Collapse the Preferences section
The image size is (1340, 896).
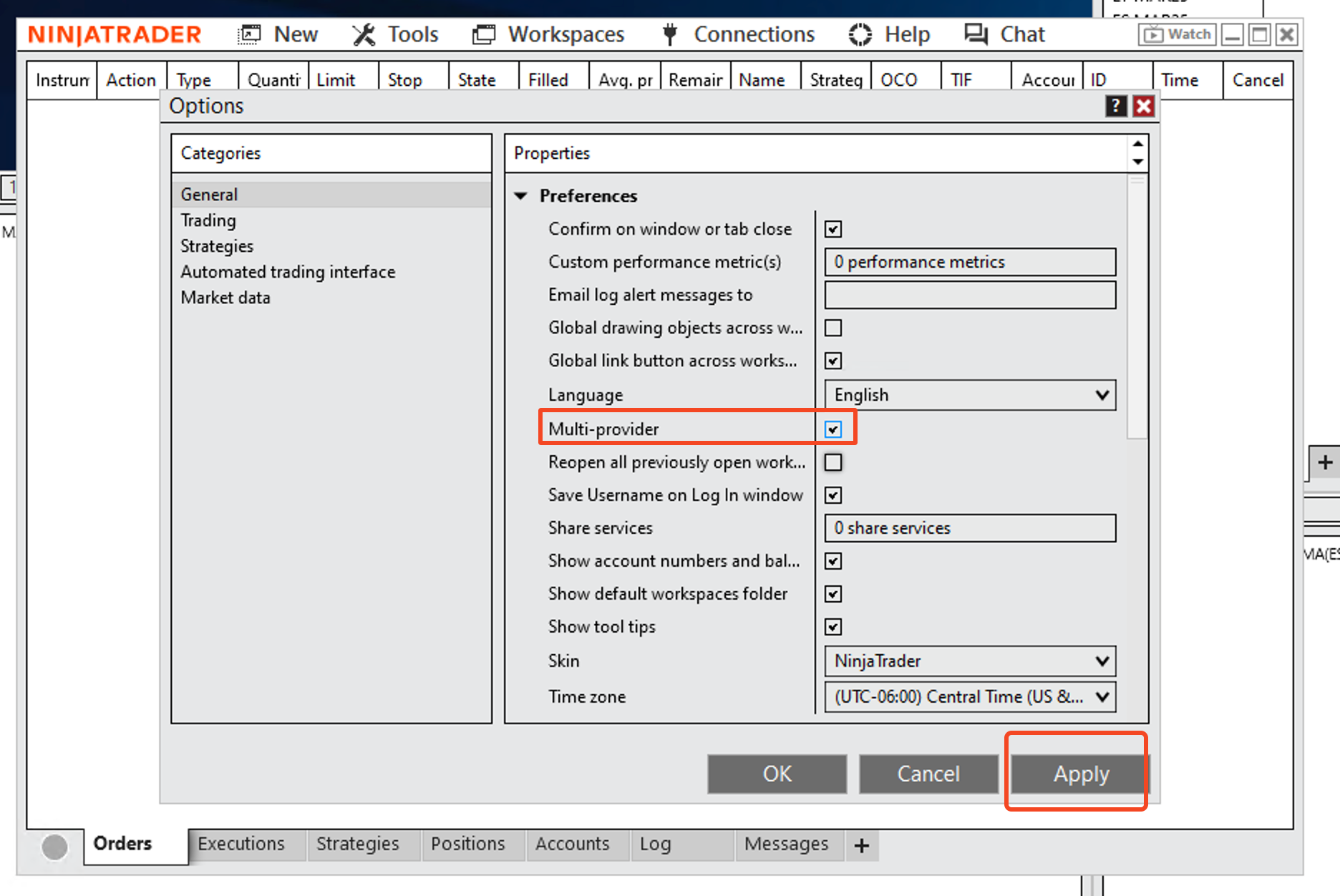pos(521,196)
